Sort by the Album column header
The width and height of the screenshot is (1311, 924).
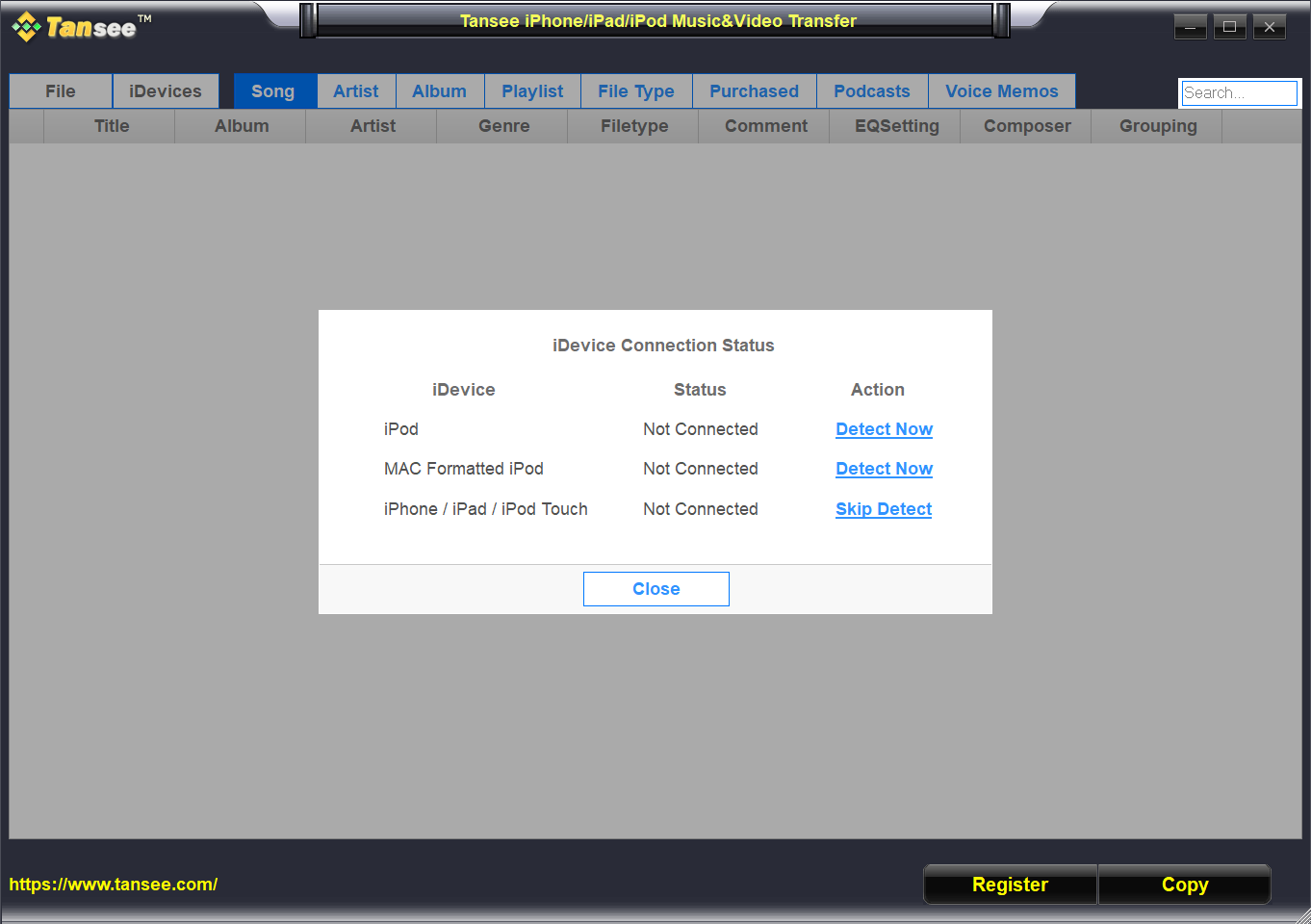(241, 126)
